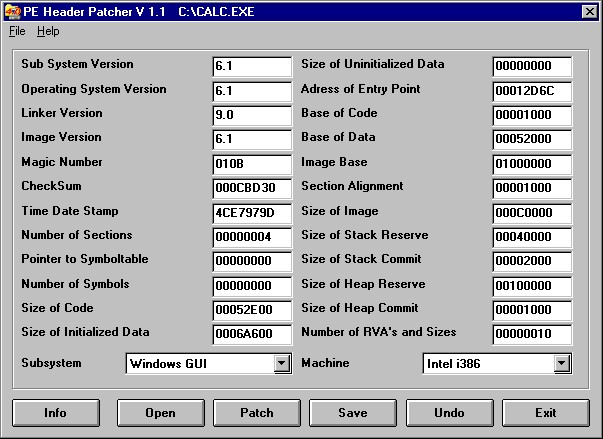Select the Intel i386 machine combo box
The height and width of the screenshot is (439, 603).
pyautogui.click(x=497, y=363)
